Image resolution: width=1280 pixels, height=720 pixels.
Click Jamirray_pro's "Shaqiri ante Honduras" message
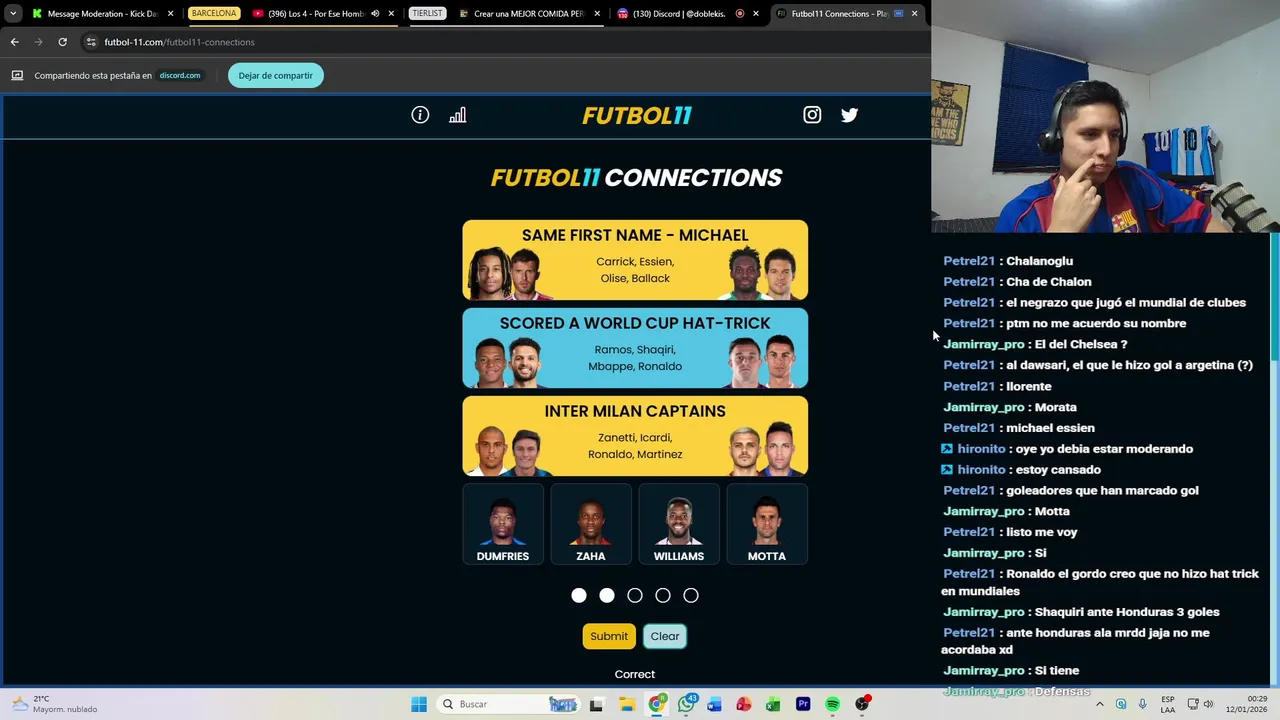click(1081, 612)
